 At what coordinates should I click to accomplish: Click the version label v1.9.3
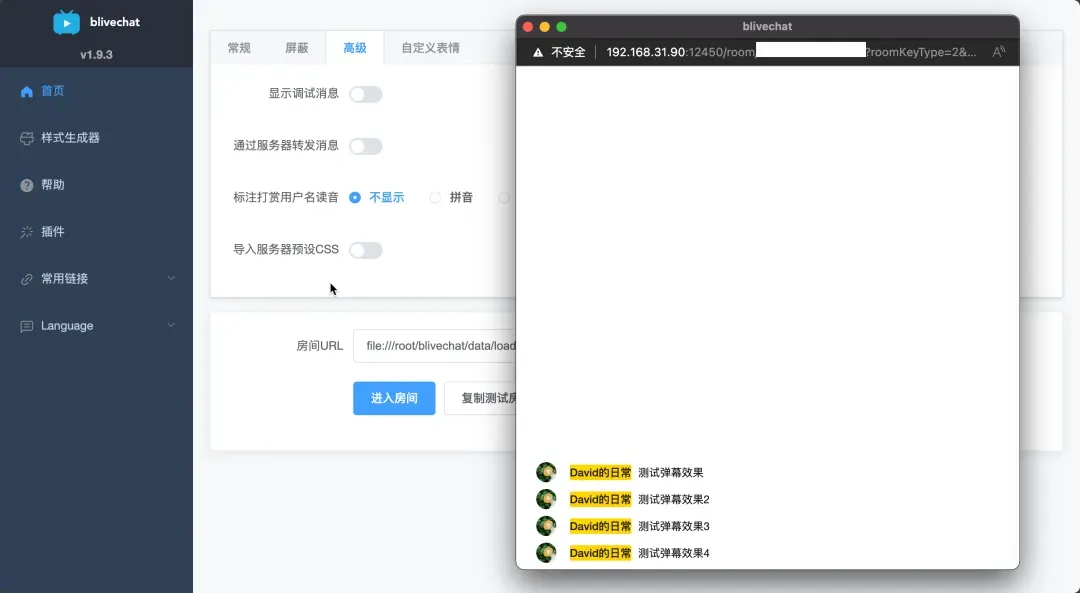click(x=96, y=54)
